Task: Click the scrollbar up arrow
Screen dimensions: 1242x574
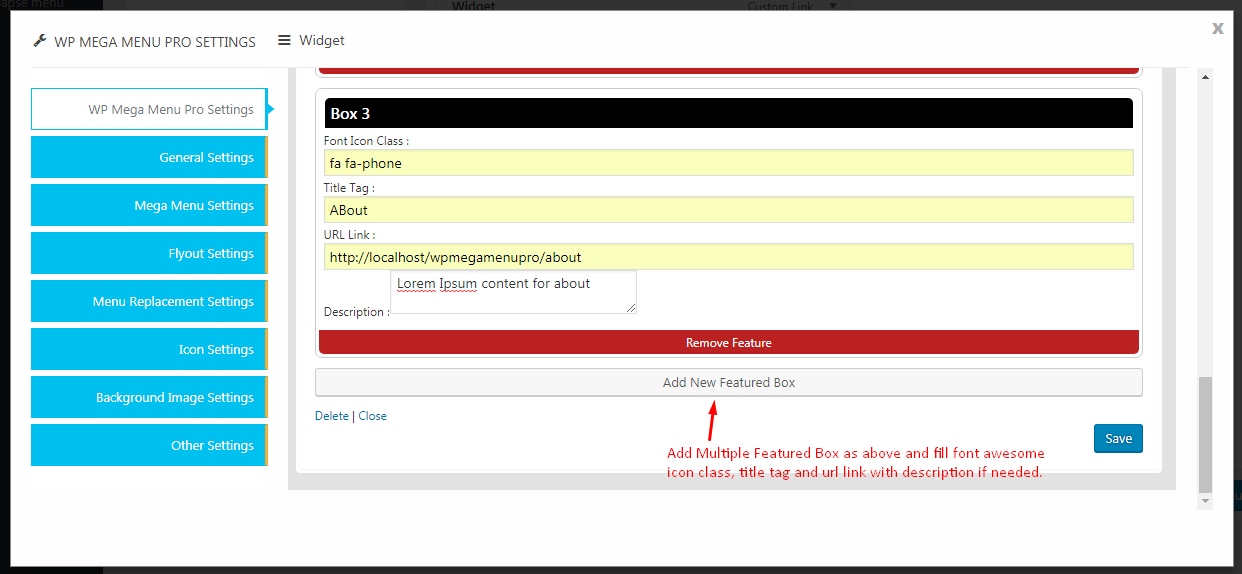Action: pyautogui.click(x=1205, y=77)
